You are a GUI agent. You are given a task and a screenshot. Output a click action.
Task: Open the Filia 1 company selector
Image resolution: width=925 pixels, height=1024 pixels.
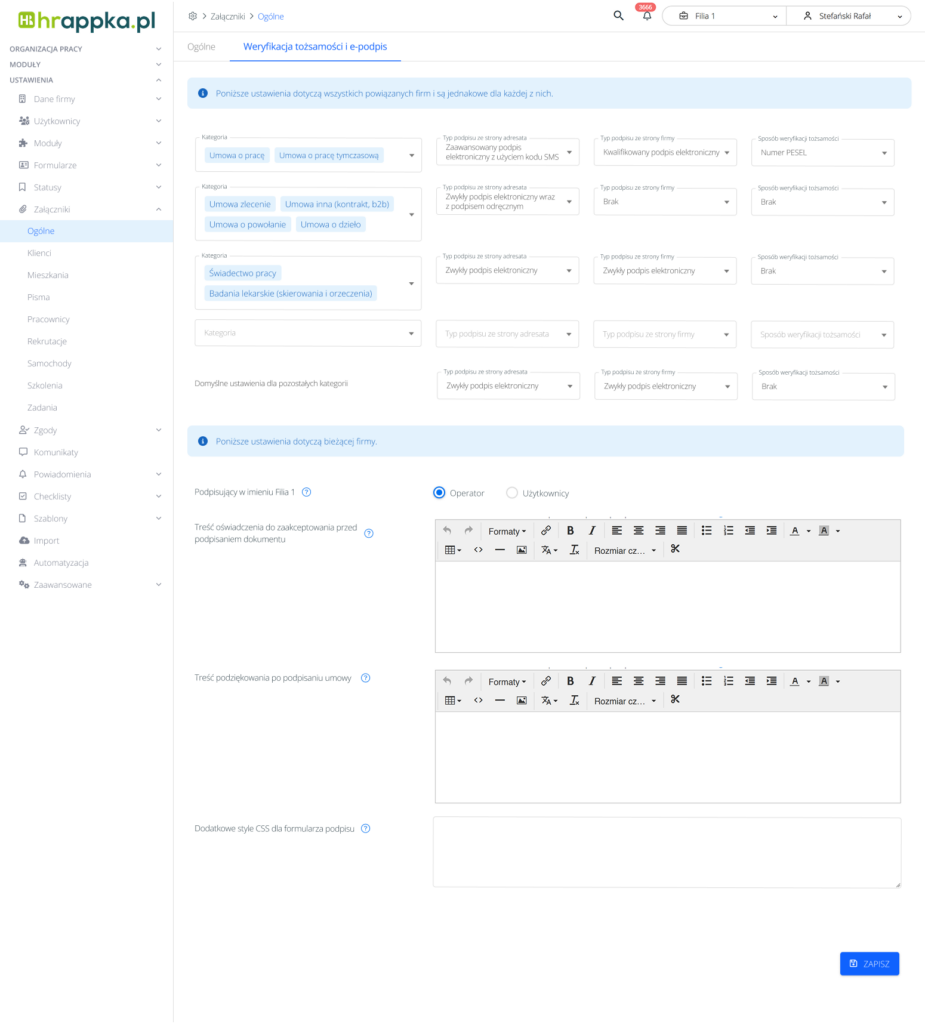(724, 17)
